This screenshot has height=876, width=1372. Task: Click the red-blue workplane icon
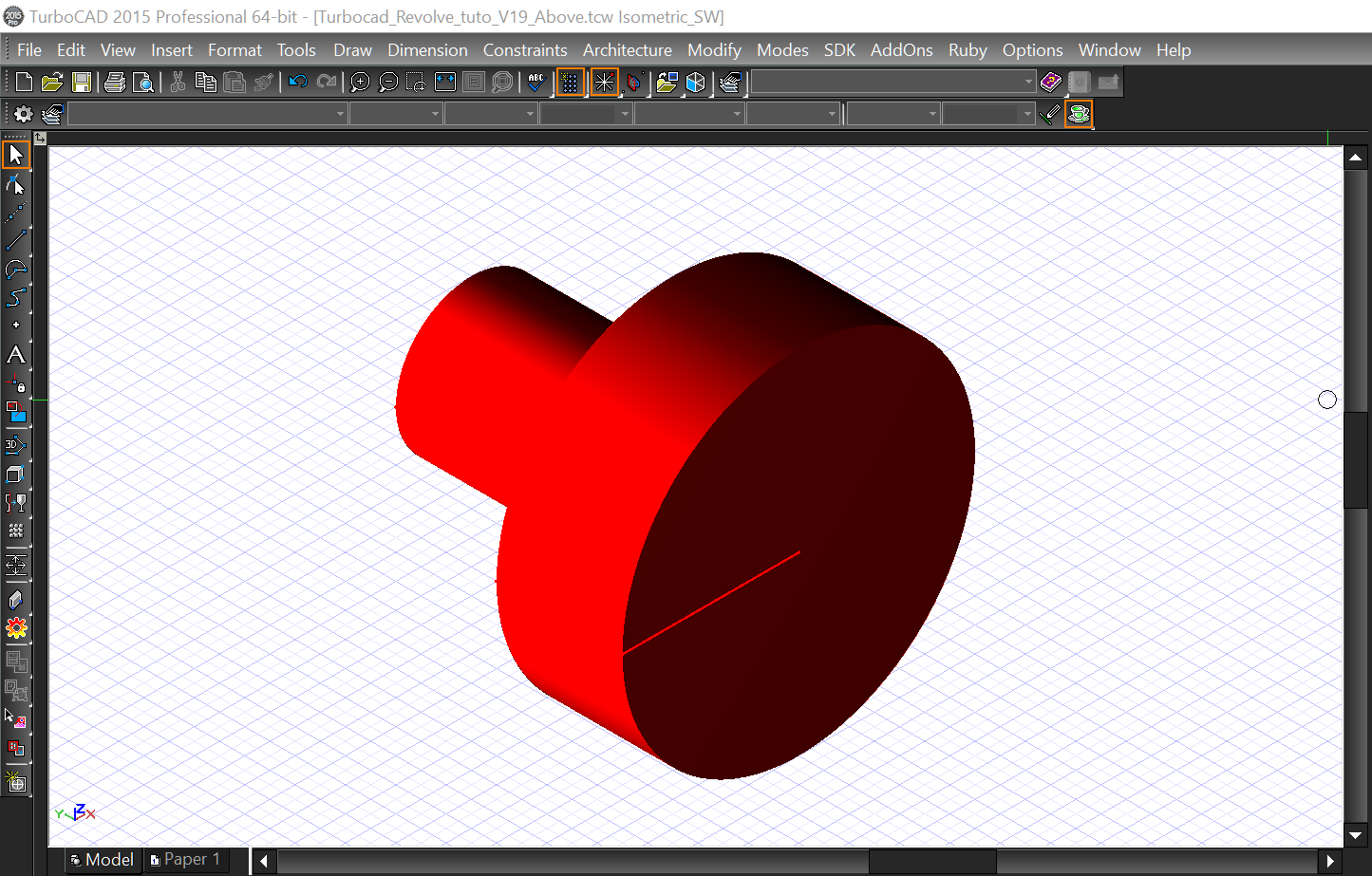coord(634,83)
